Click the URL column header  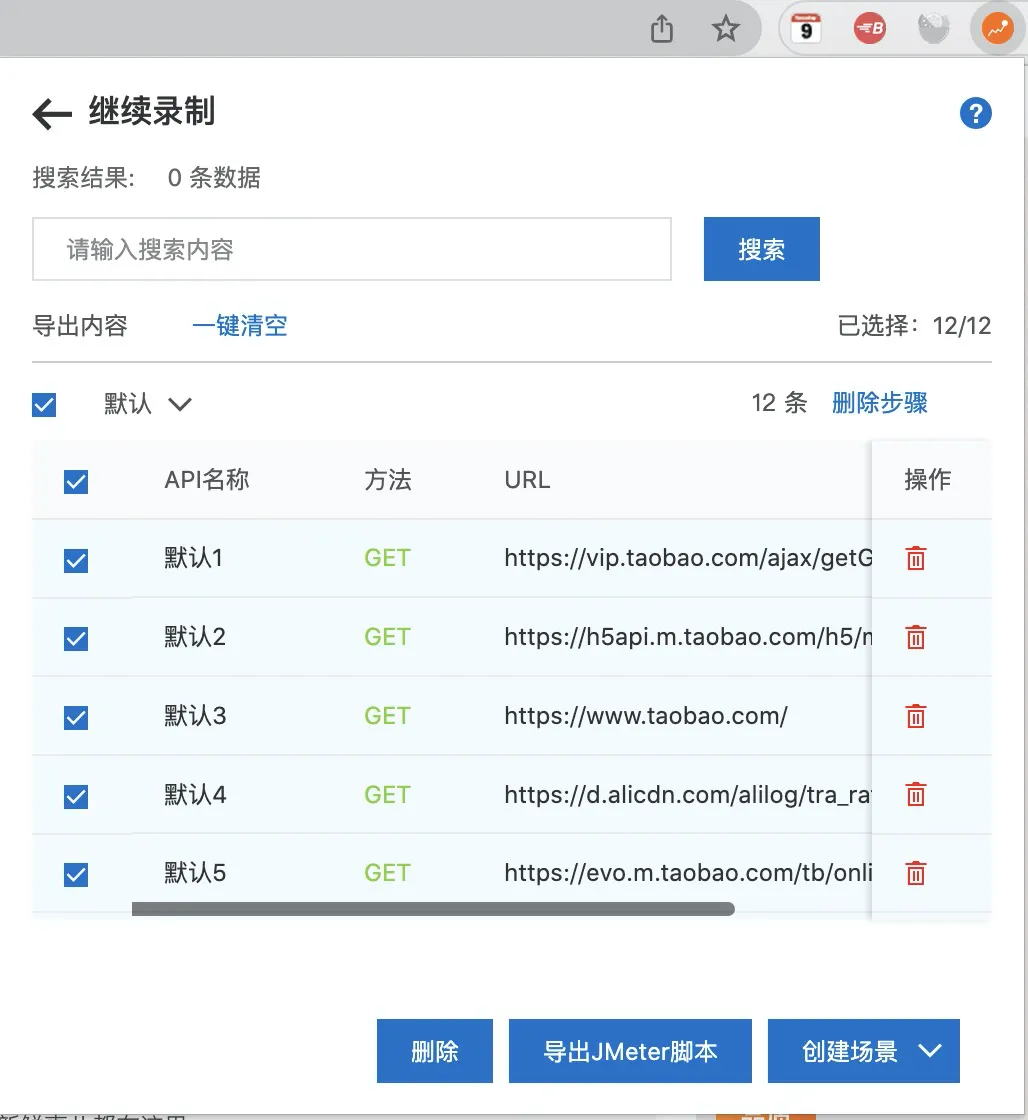pos(527,480)
